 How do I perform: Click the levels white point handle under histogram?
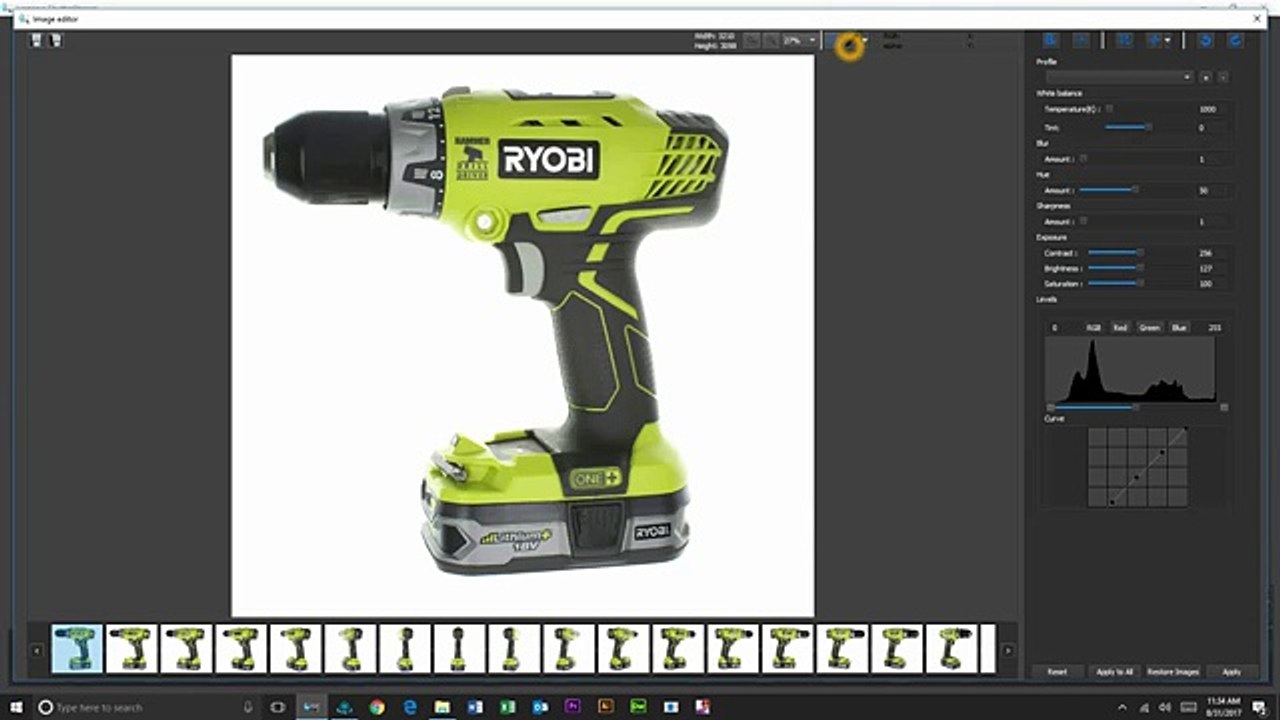tap(1224, 407)
